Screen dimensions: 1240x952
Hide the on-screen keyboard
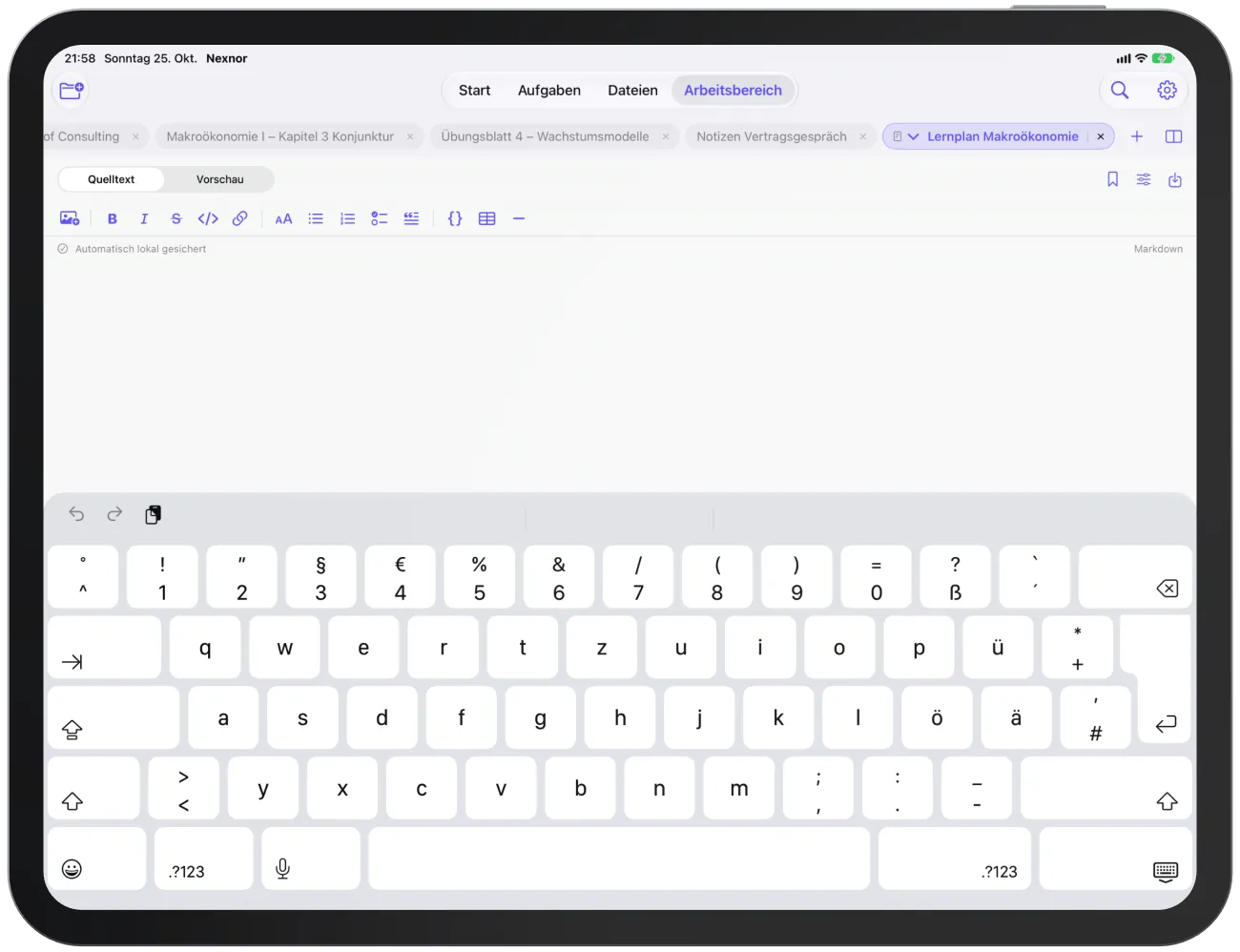coord(1116,859)
